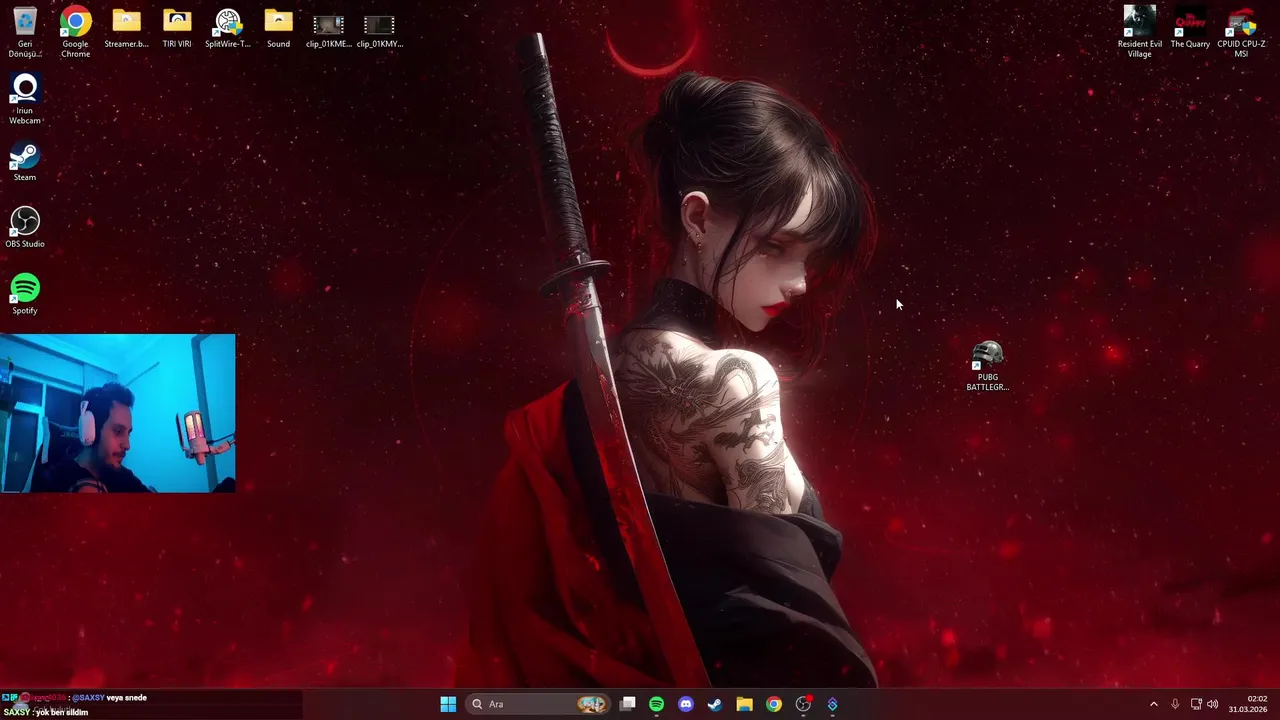
Task: Select the Iriun Webcam desktop icon
Action: click(25, 99)
